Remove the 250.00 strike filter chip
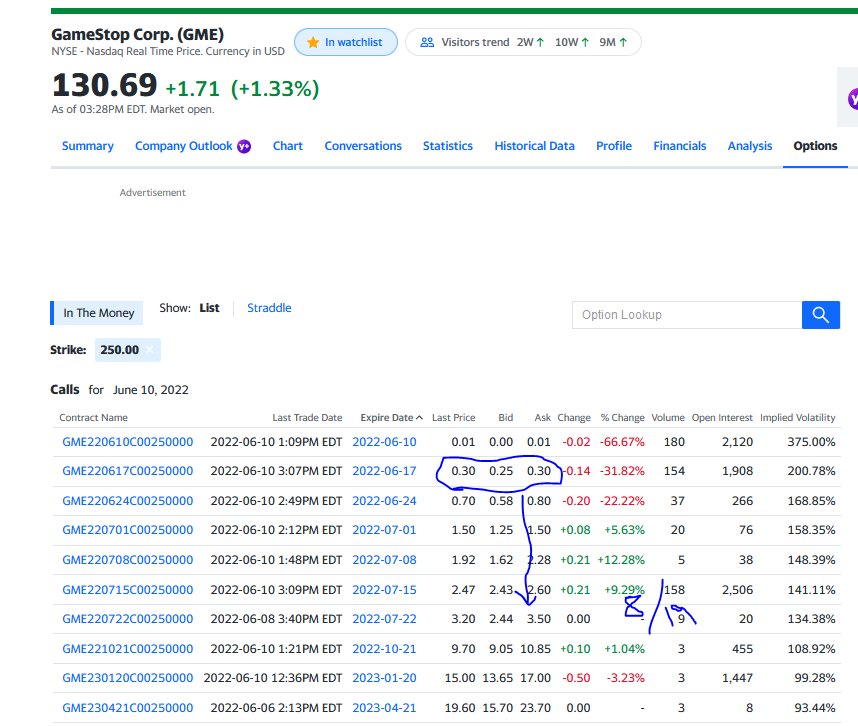This screenshot has height=726, width=858. tap(150, 350)
